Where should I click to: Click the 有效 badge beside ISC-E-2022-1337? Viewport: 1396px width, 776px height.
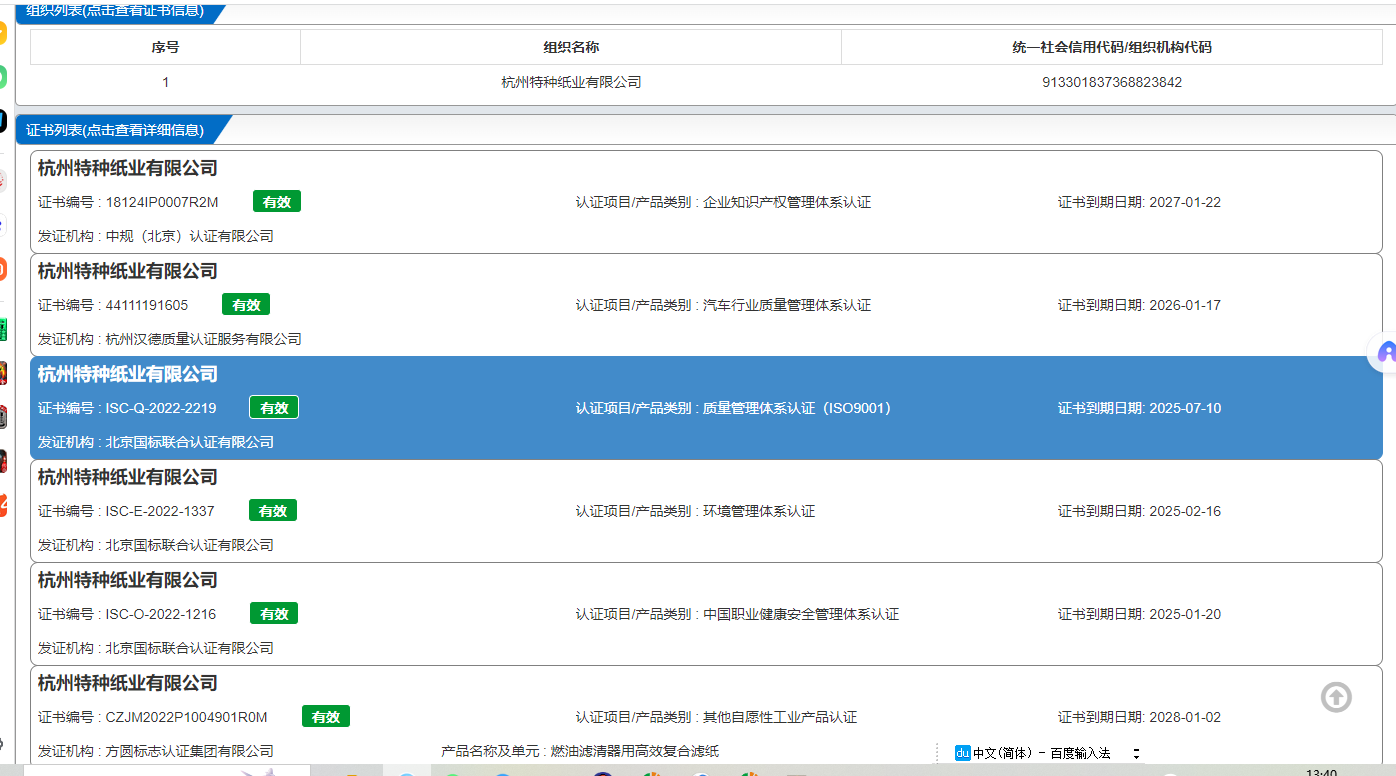click(x=273, y=511)
